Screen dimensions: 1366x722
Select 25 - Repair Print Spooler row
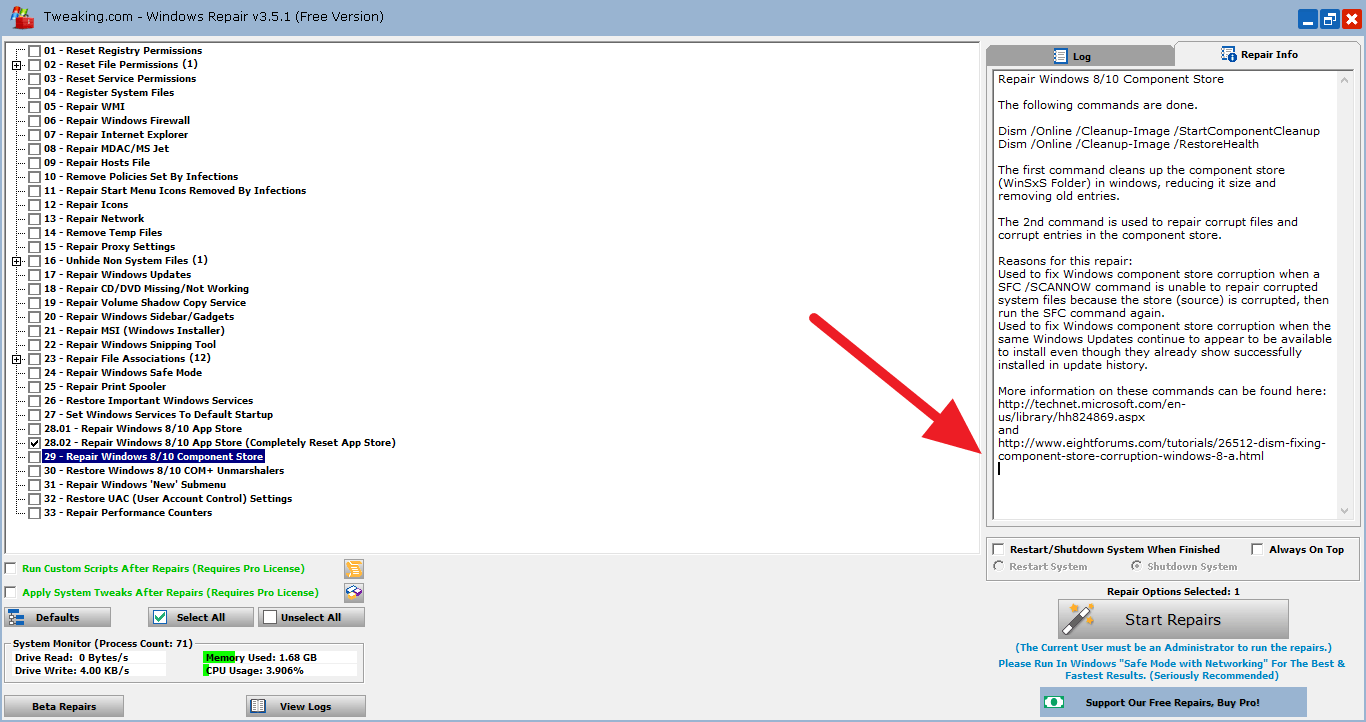pos(105,387)
